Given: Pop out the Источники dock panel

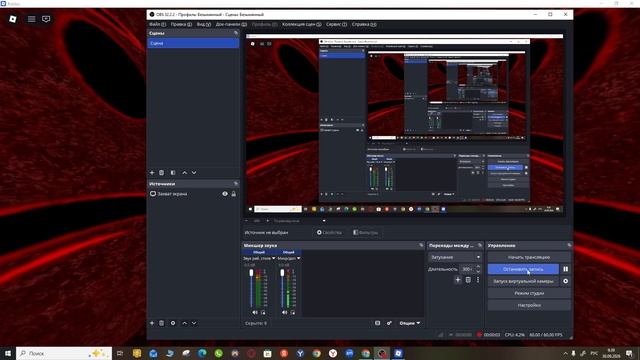Looking at the screenshot, I should tap(236, 184).
